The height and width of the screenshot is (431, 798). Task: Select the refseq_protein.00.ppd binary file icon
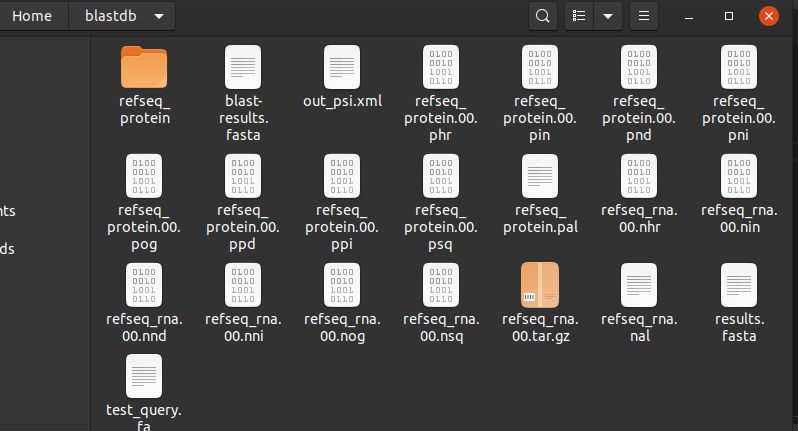(243, 176)
